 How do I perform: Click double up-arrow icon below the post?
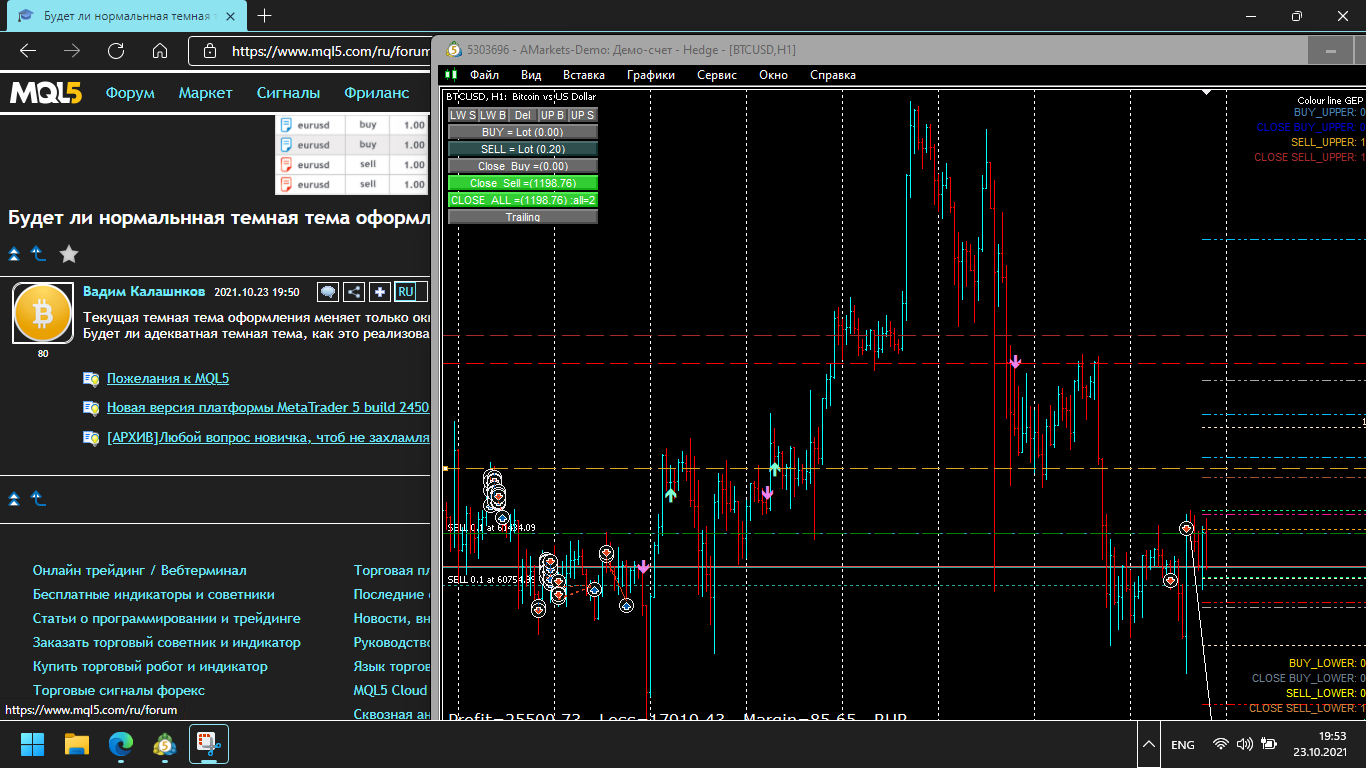(14, 498)
